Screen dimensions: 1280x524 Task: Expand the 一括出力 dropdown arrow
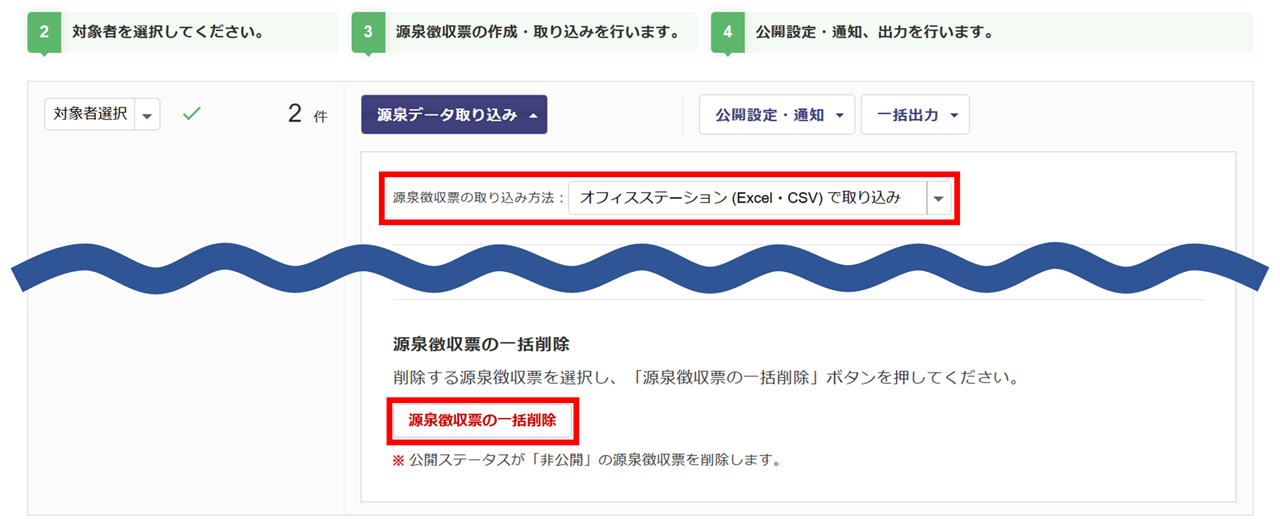(x=954, y=116)
